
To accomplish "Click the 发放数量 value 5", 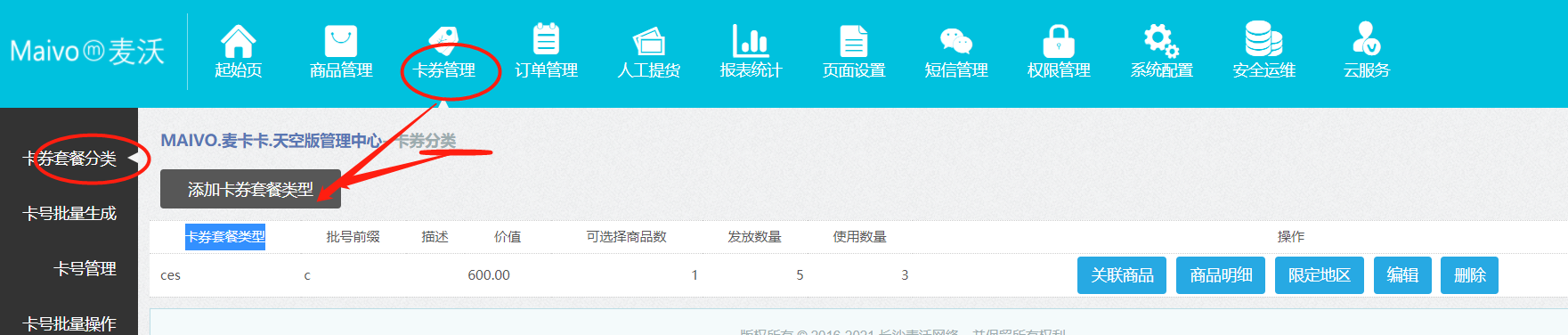I will pos(800,275).
